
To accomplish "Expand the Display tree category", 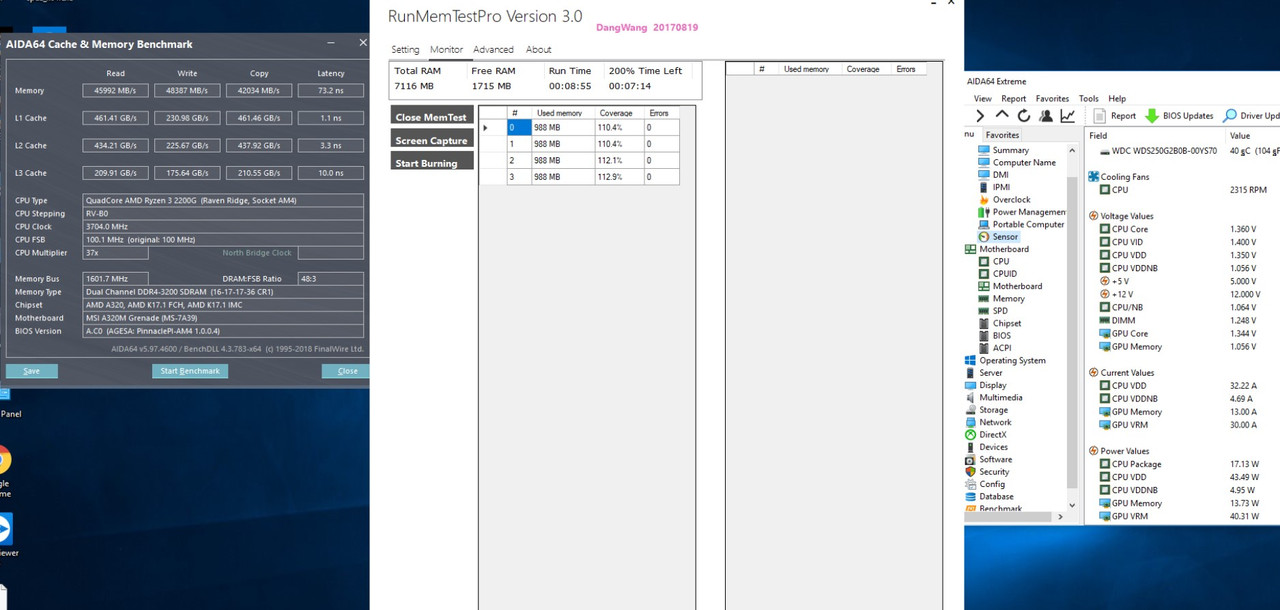I will [985, 385].
